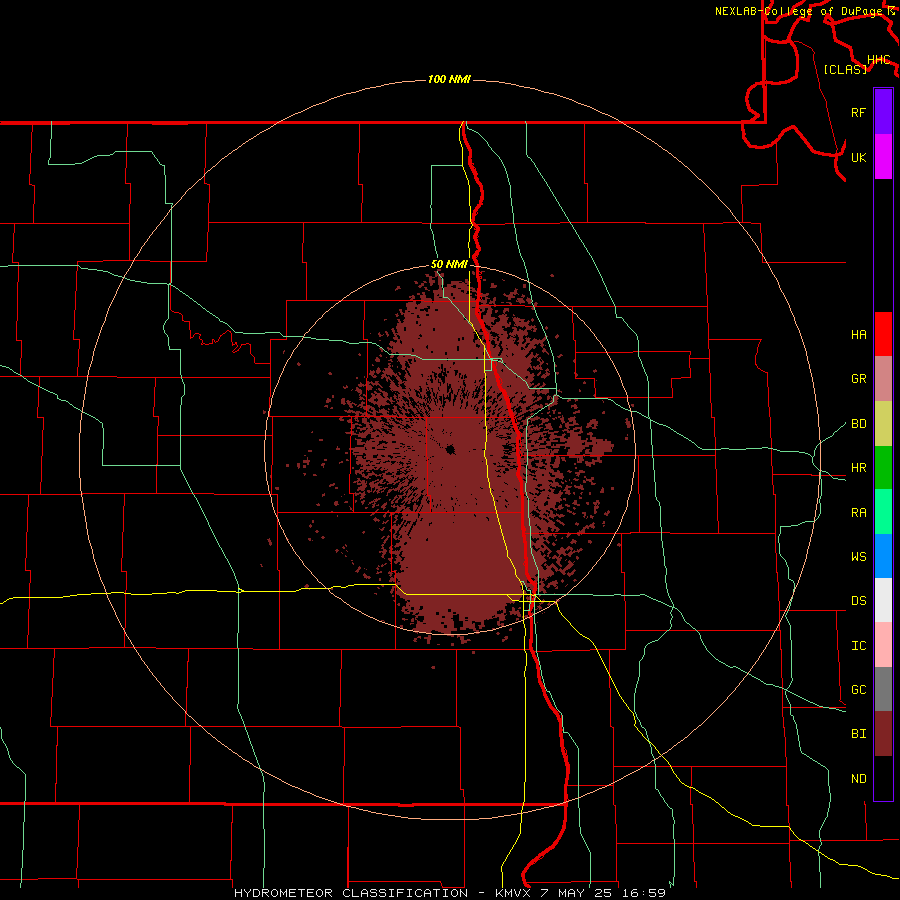Image resolution: width=900 pixels, height=900 pixels.
Task: Click the BD yellow legend swatch
Action: click(x=883, y=424)
